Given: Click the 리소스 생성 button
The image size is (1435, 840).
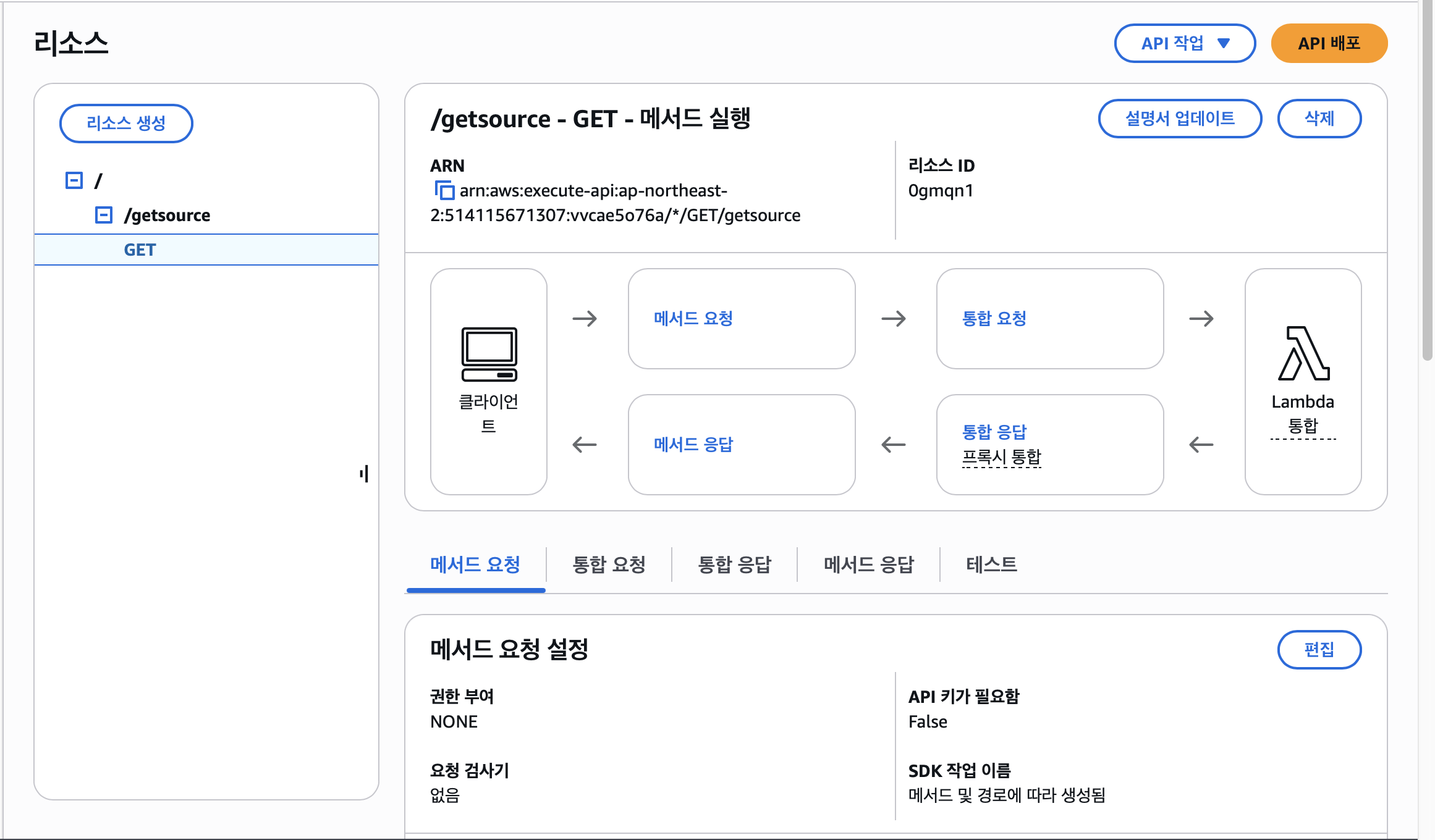Looking at the screenshot, I should click(126, 123).
